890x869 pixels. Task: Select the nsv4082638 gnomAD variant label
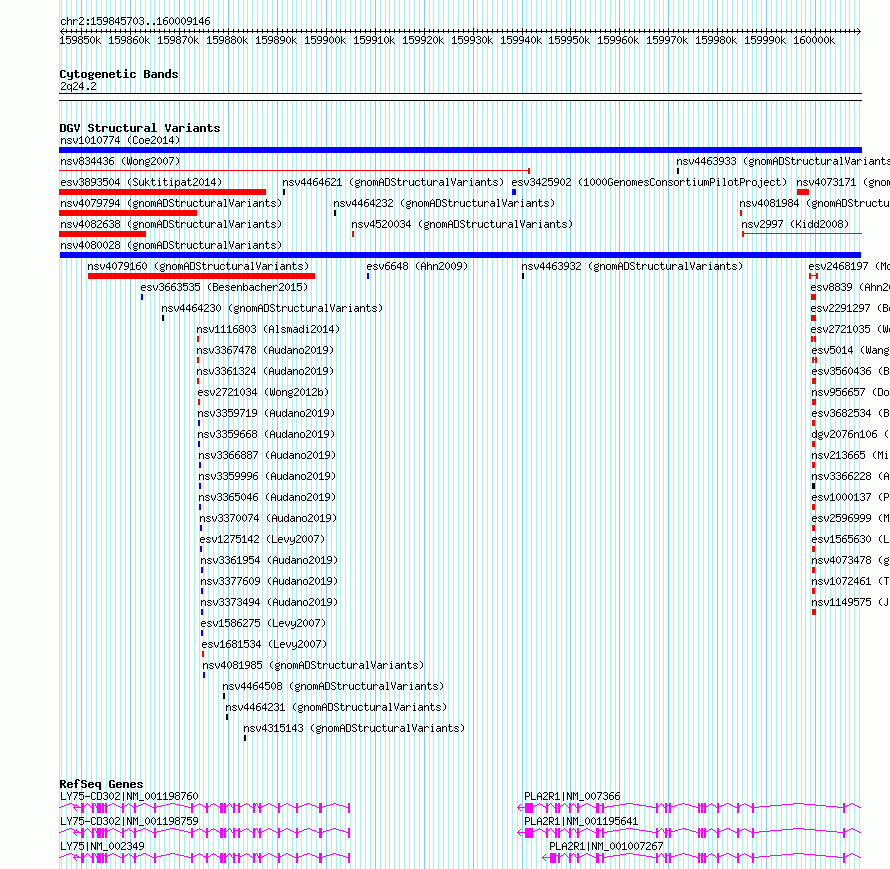point(171,224)
